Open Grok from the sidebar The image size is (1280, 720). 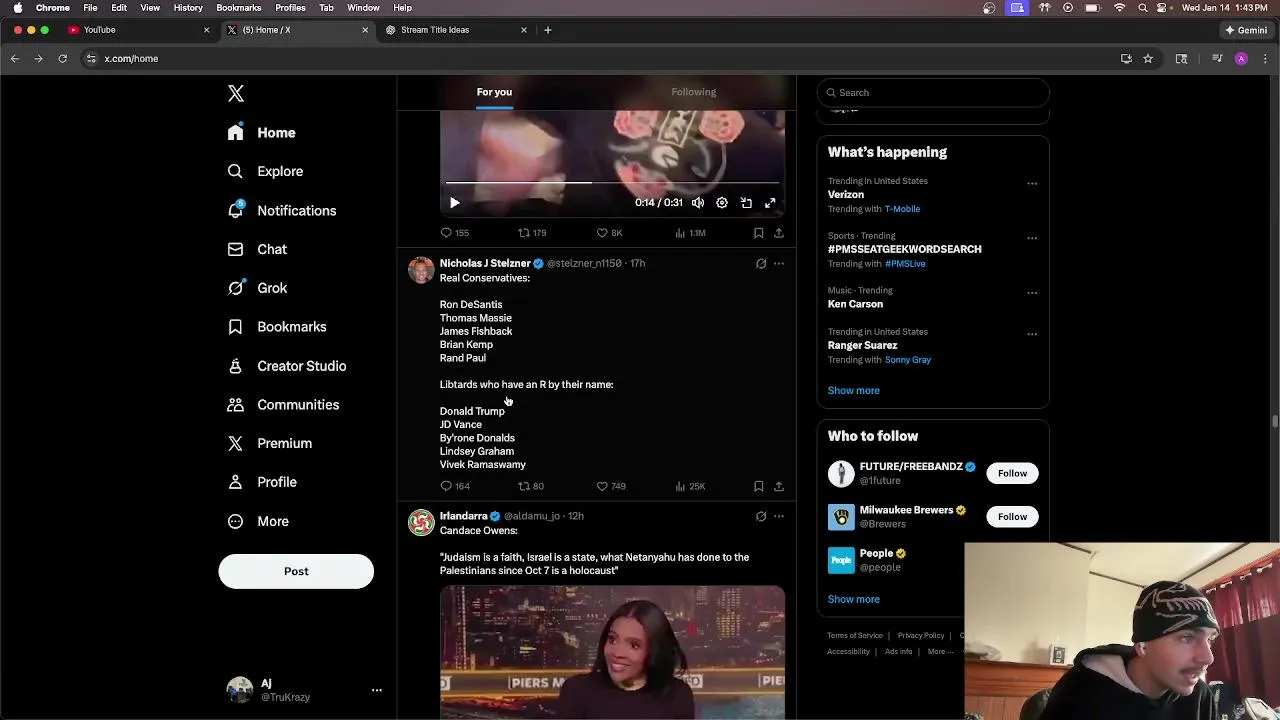[257, 288]
